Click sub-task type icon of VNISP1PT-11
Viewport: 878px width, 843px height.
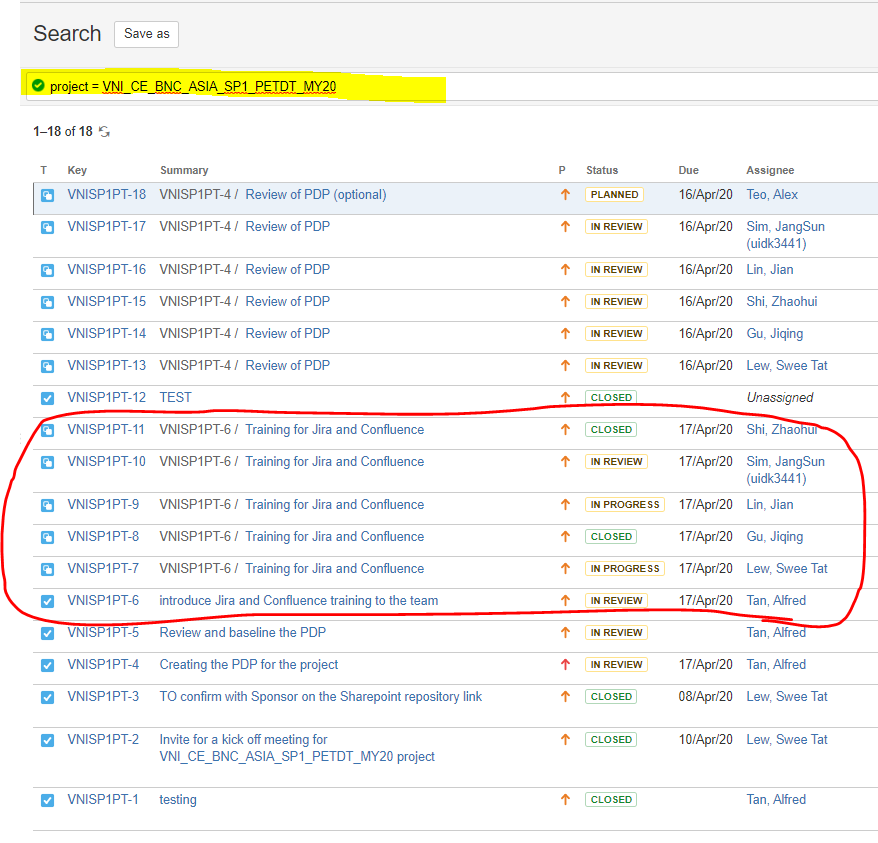click(48, 430)
